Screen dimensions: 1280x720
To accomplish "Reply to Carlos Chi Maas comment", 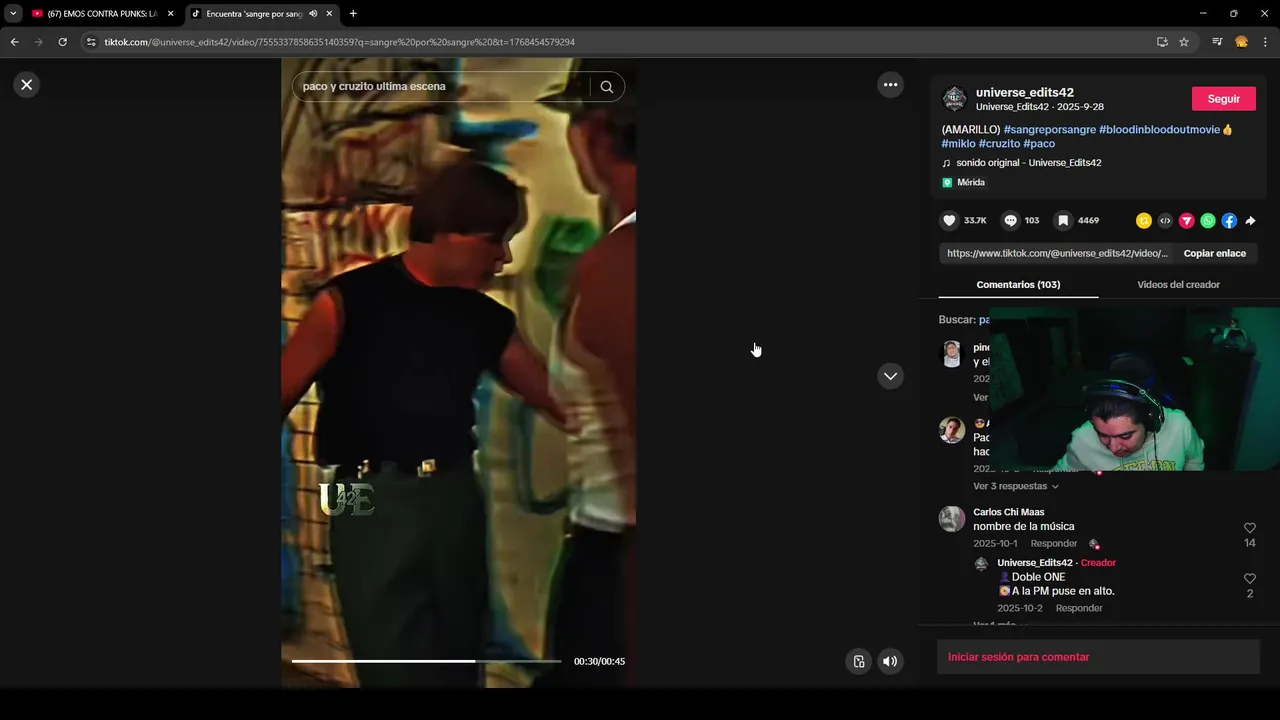I will coord(1054,544).
